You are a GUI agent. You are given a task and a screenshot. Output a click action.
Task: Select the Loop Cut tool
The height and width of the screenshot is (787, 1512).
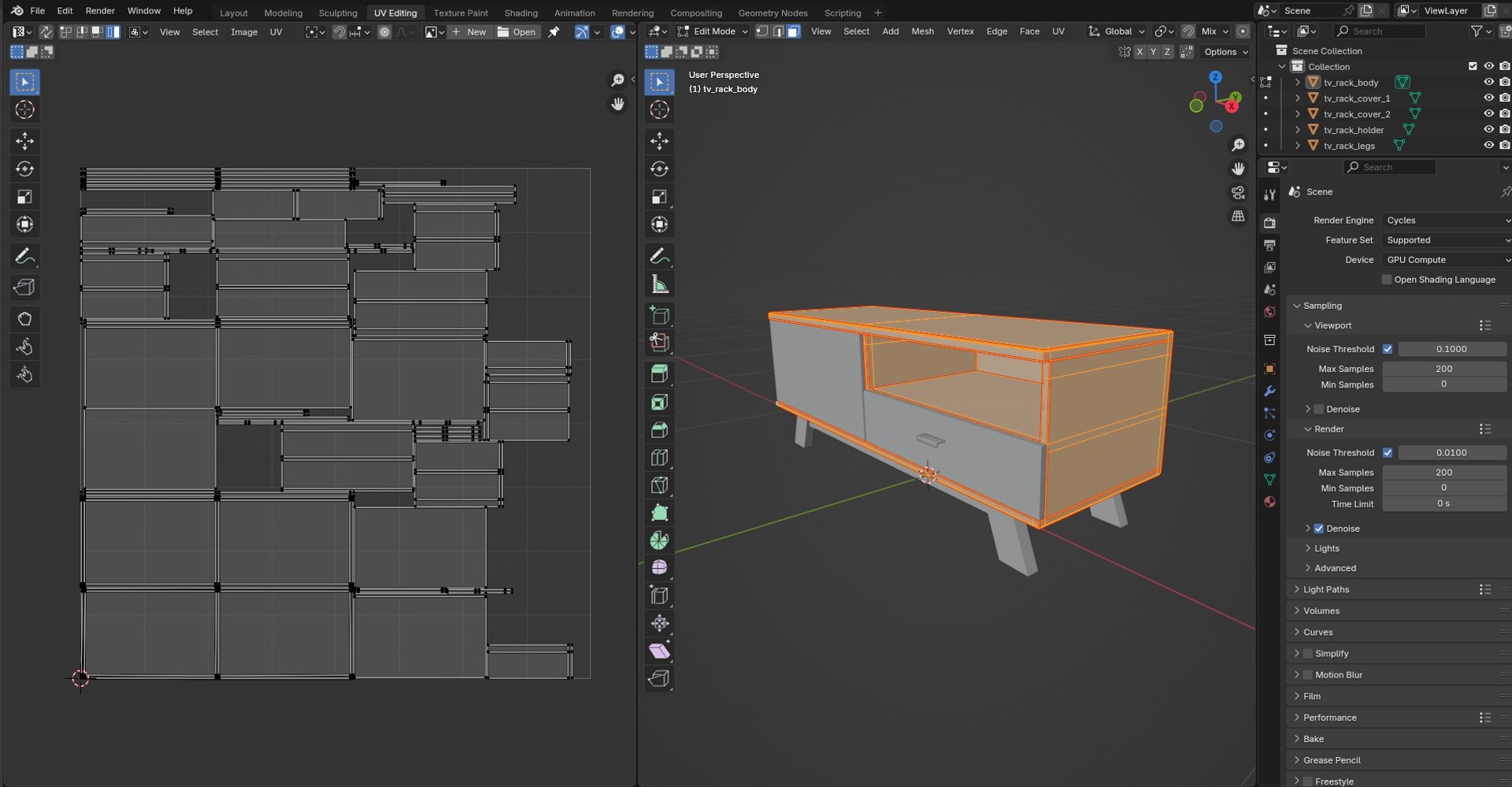tap(659, 458)
